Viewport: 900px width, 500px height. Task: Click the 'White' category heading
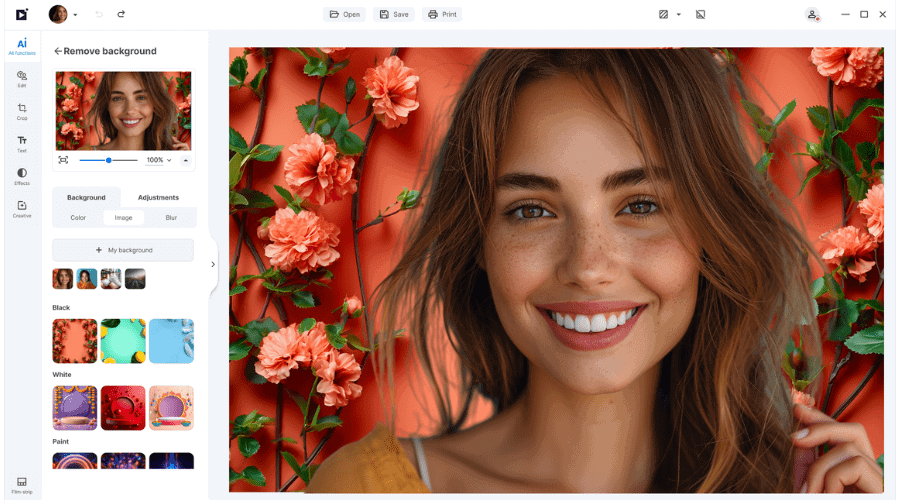pyautogui.click(x=61, y=375)
